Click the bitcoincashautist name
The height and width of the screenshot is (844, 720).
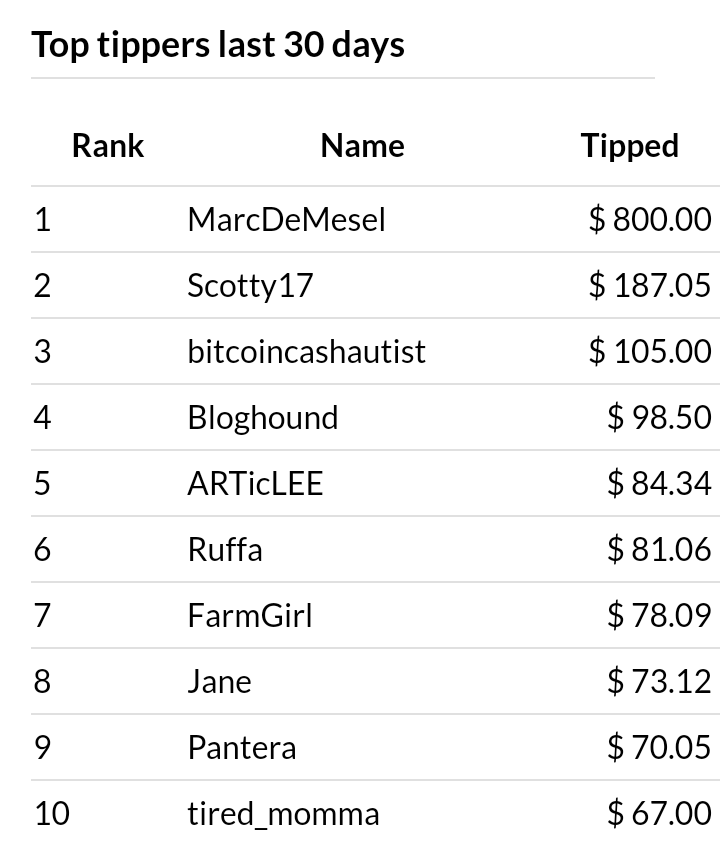[307, 351]
